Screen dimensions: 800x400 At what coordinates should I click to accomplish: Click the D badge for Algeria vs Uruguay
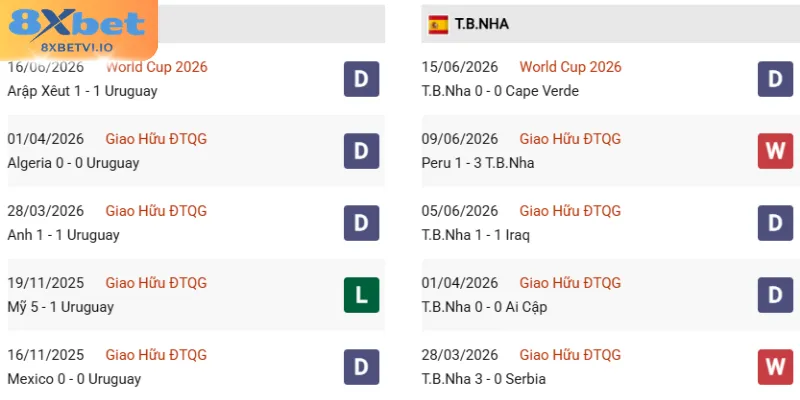click(361, 151)
